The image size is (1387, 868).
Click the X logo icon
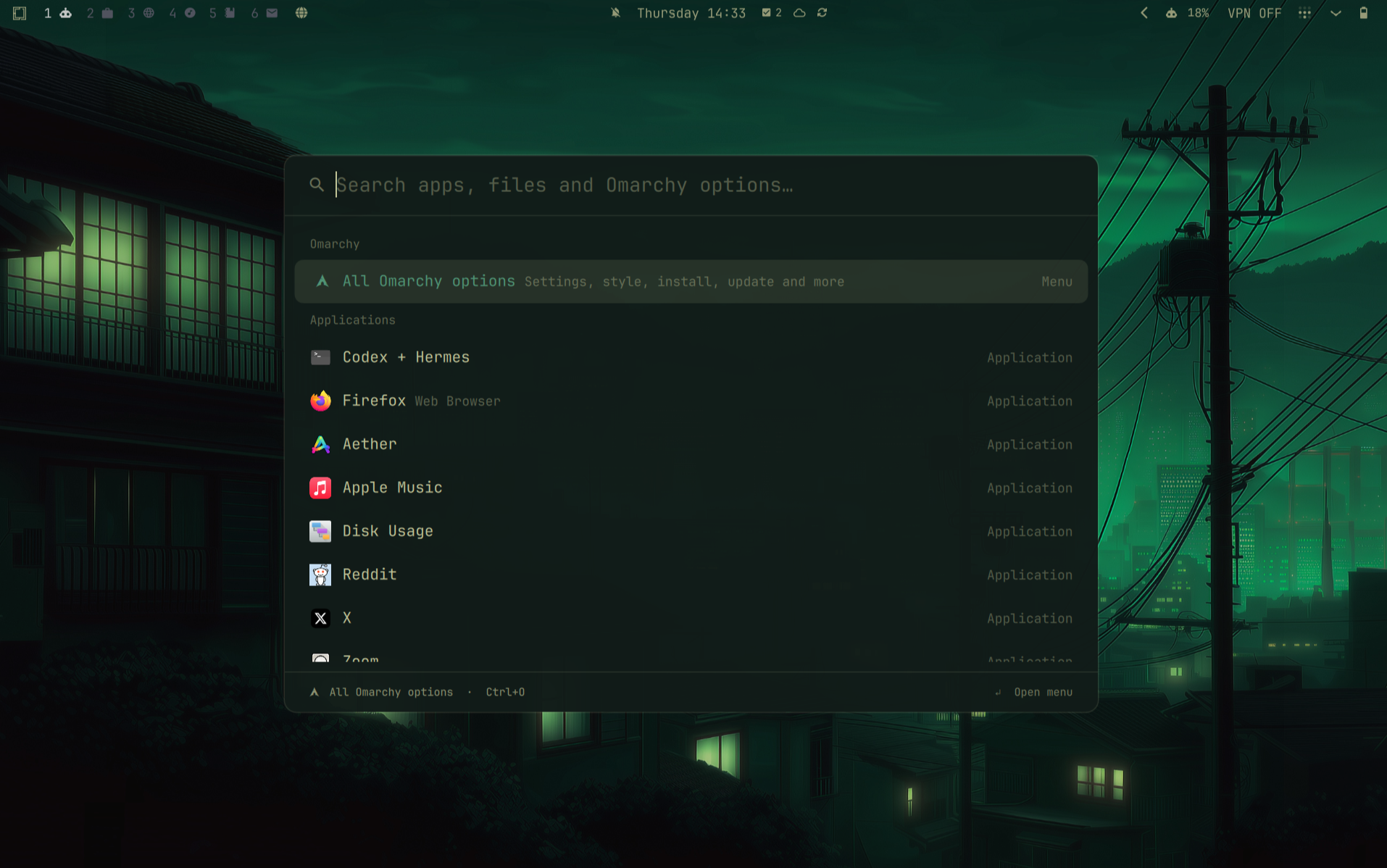point(320,618)
